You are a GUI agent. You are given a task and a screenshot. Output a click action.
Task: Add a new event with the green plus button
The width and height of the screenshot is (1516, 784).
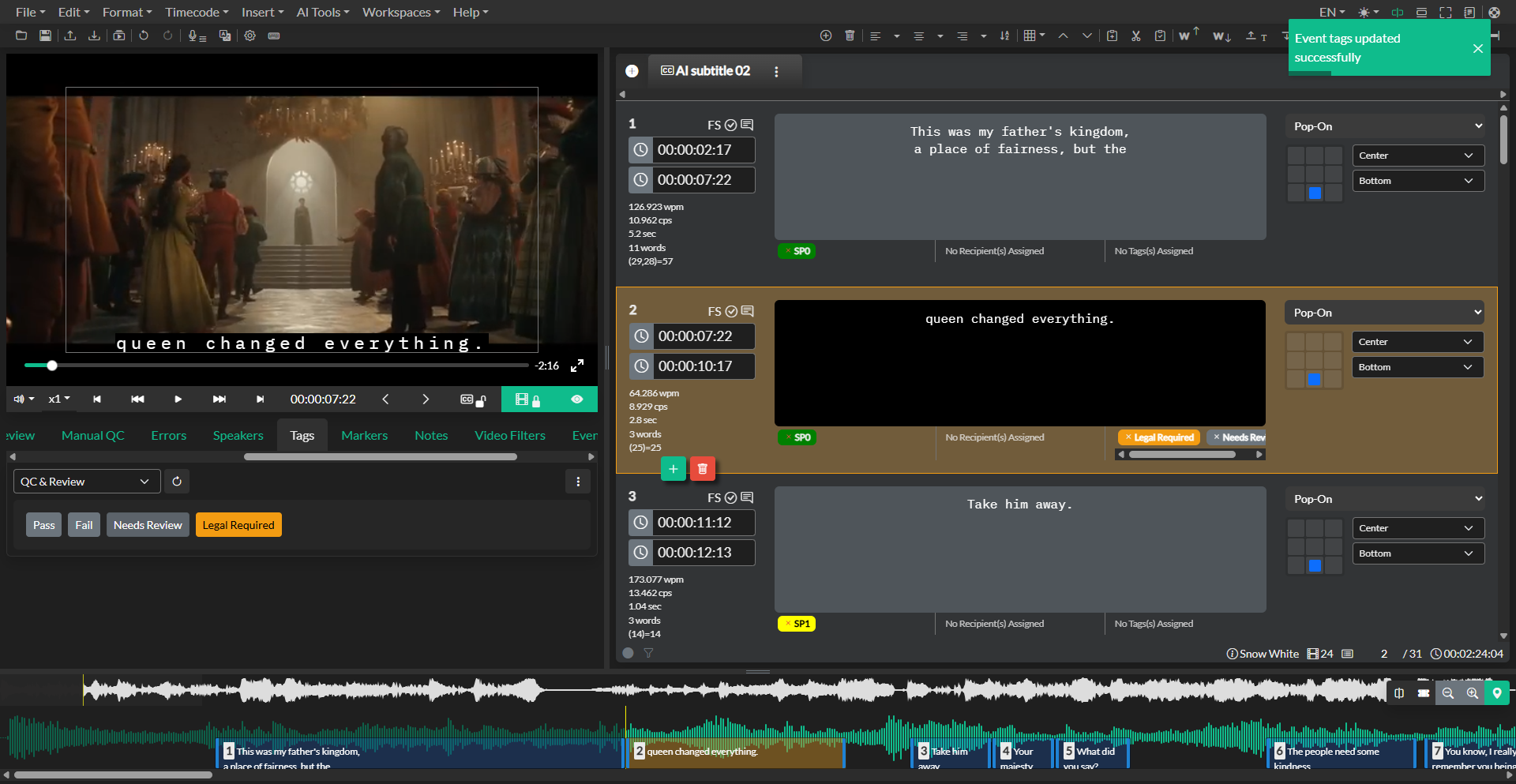[x=673, y=468]
